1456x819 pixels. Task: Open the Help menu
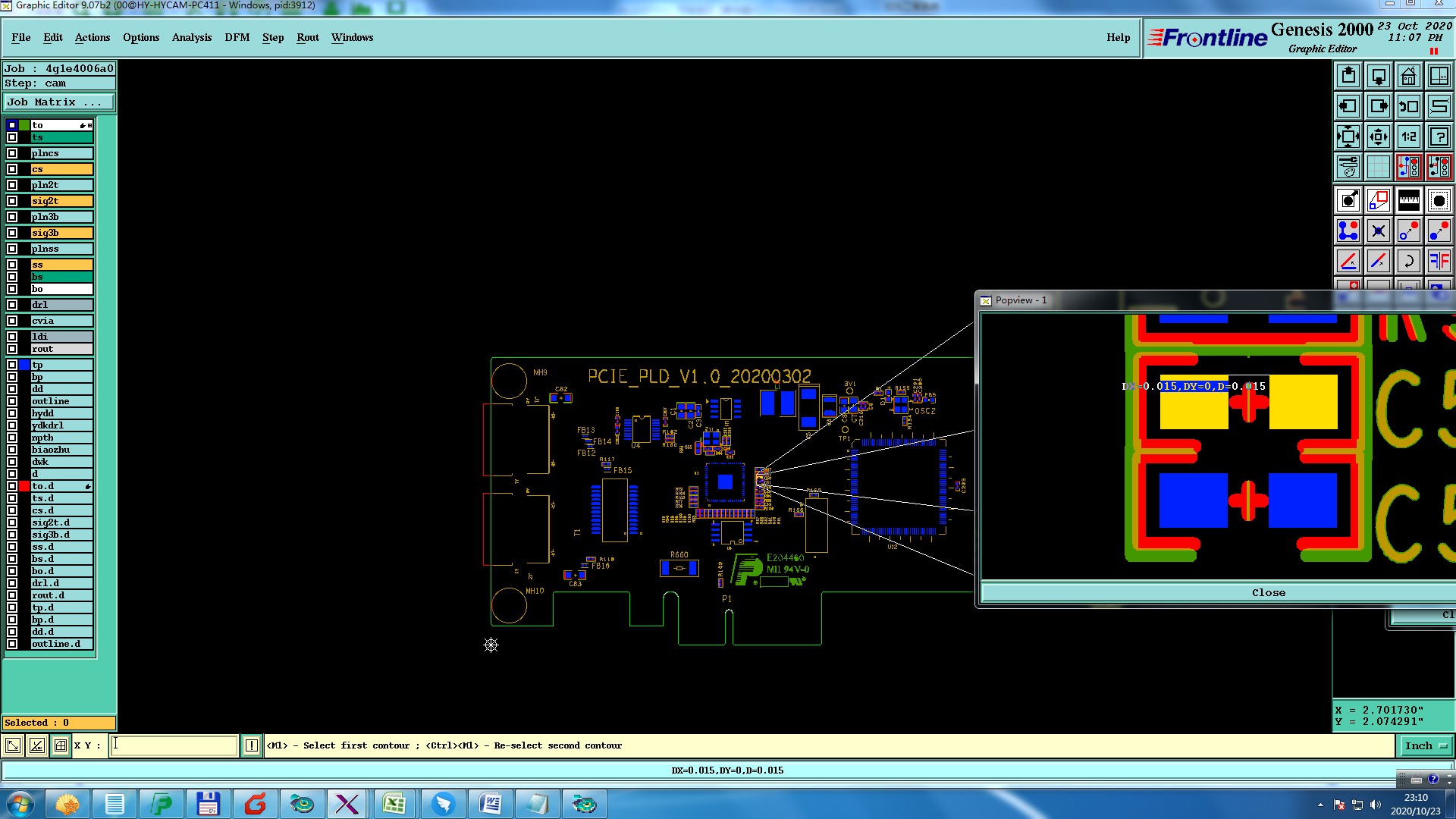pos(1118,37)
